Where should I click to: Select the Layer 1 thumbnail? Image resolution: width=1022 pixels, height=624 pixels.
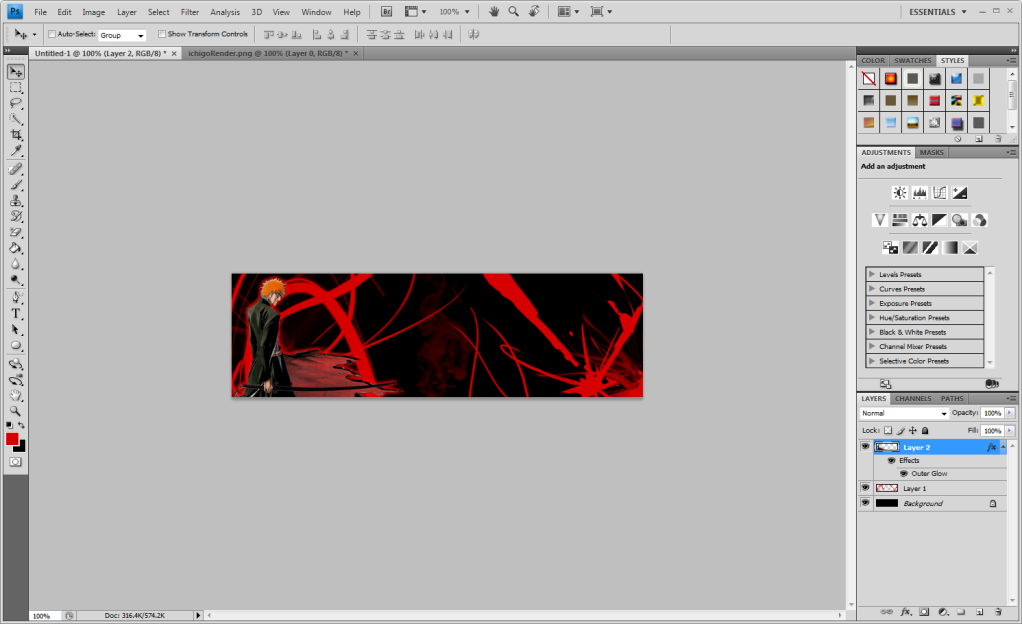886,488
